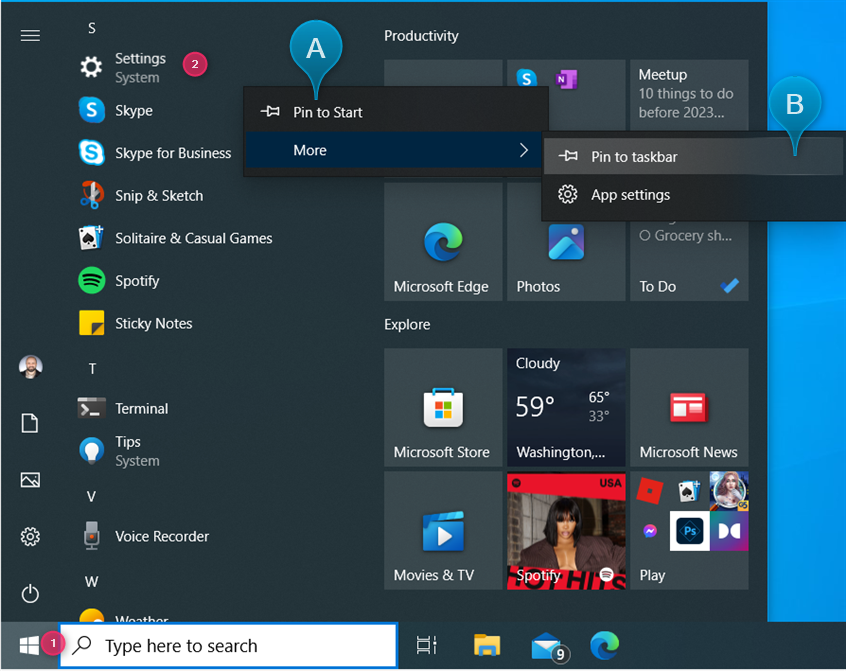Launch Terminal from the app list
This screenshot has height=671, width=846.
coord(123,408)
